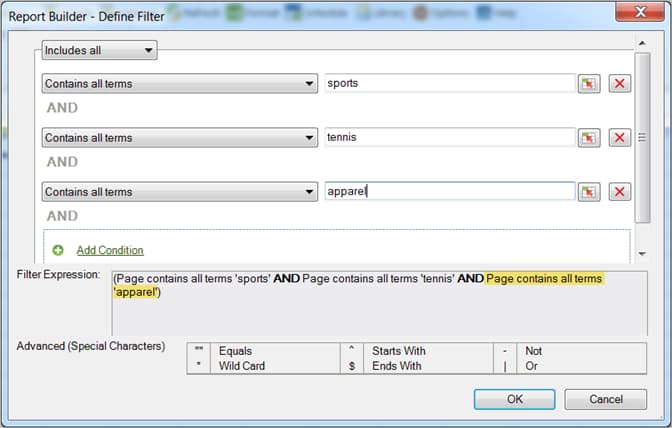This screenshot has width=672, height=428.
Task: Click the vertical scrollbar thumb
Action: point(642,138)
